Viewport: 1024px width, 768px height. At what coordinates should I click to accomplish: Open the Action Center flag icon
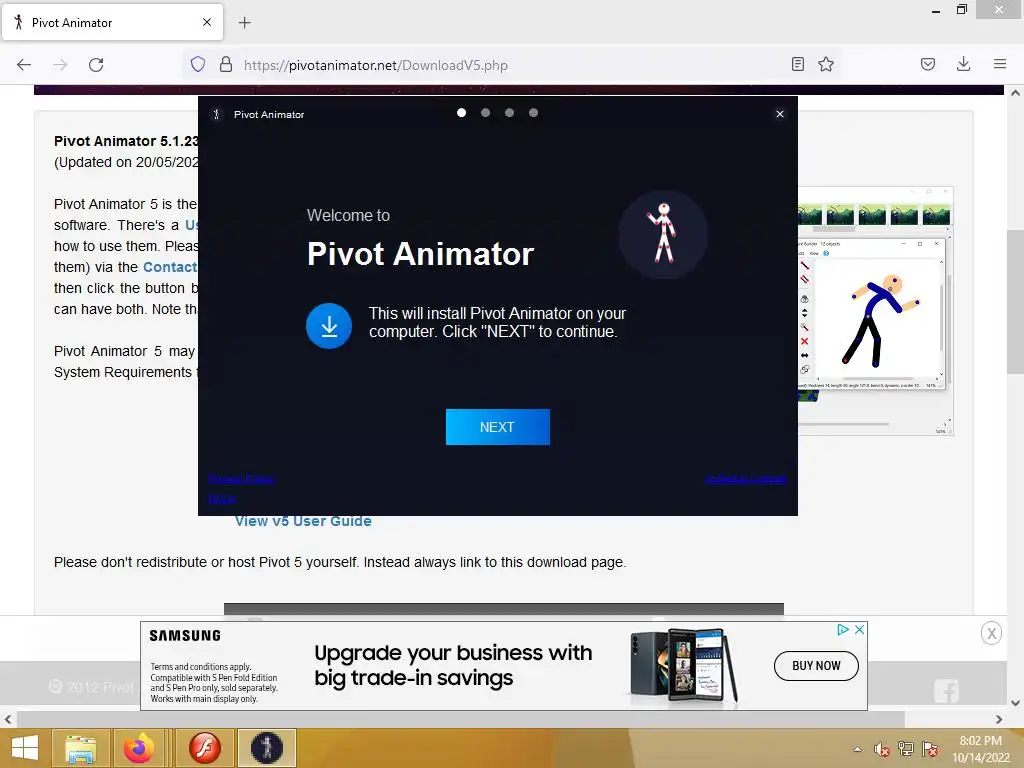(x=930, y=749)
